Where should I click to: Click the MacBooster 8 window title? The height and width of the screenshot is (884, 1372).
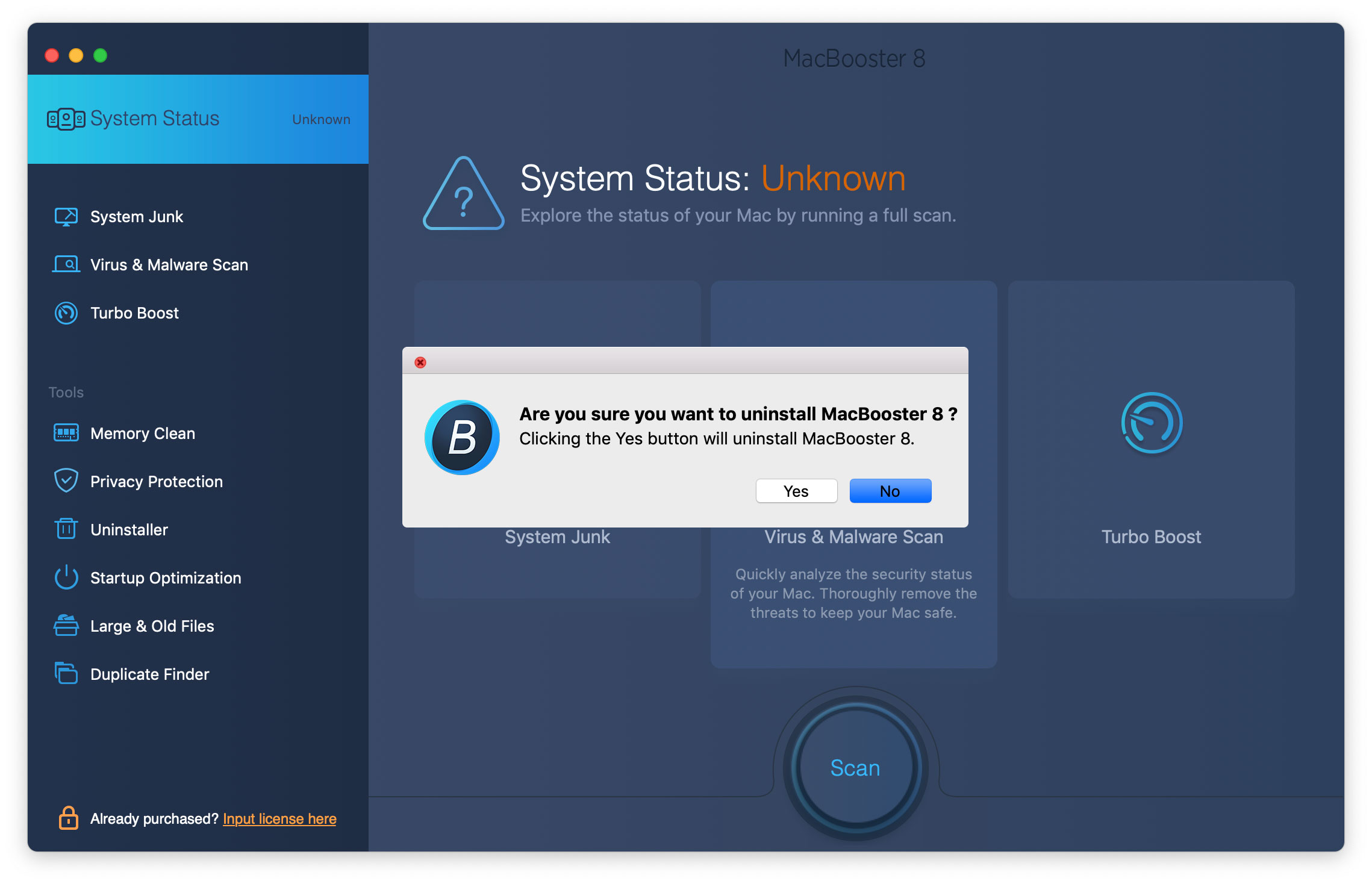854,58
